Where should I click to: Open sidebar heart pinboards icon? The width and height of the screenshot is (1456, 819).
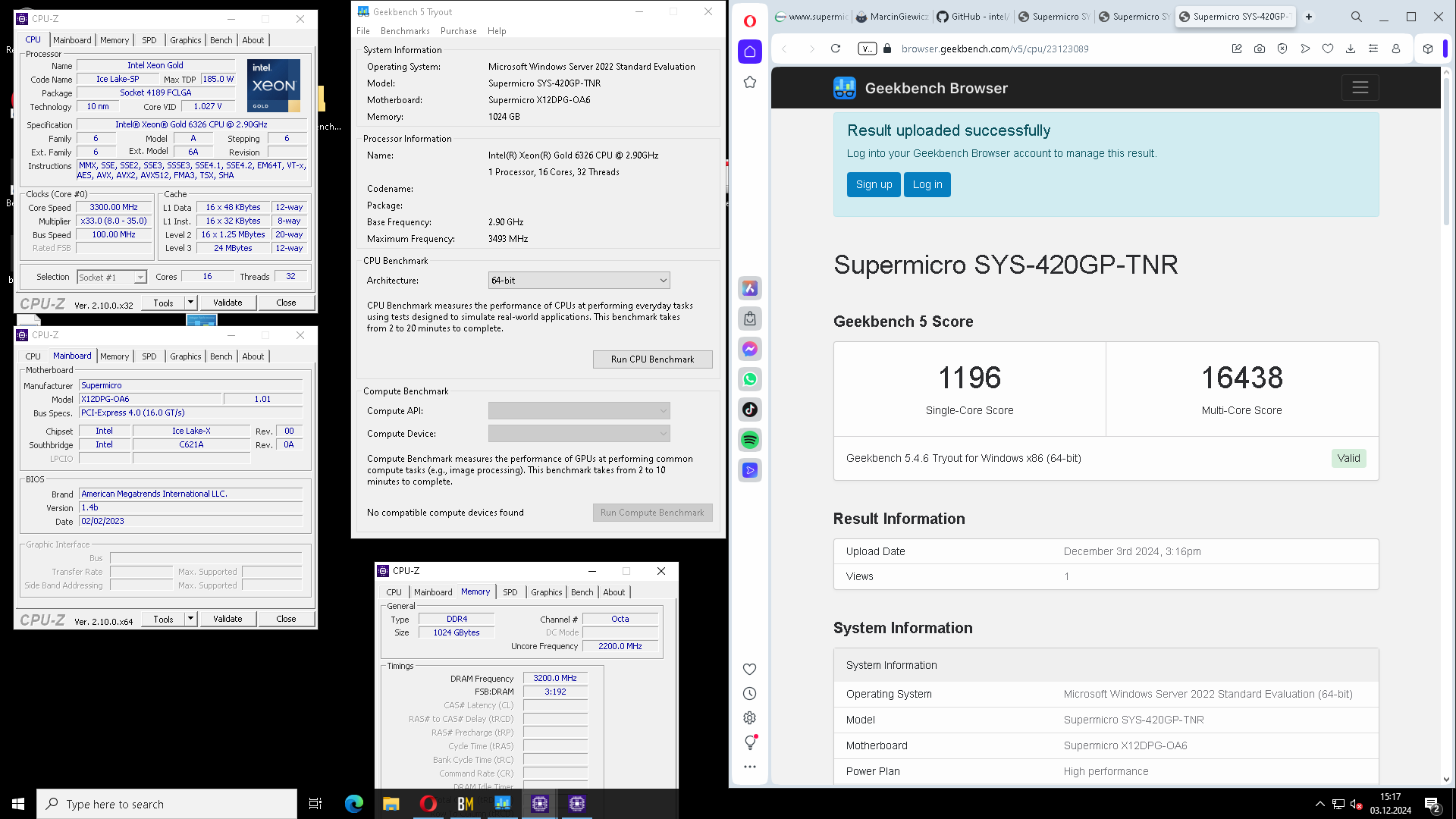pos(749,669)
